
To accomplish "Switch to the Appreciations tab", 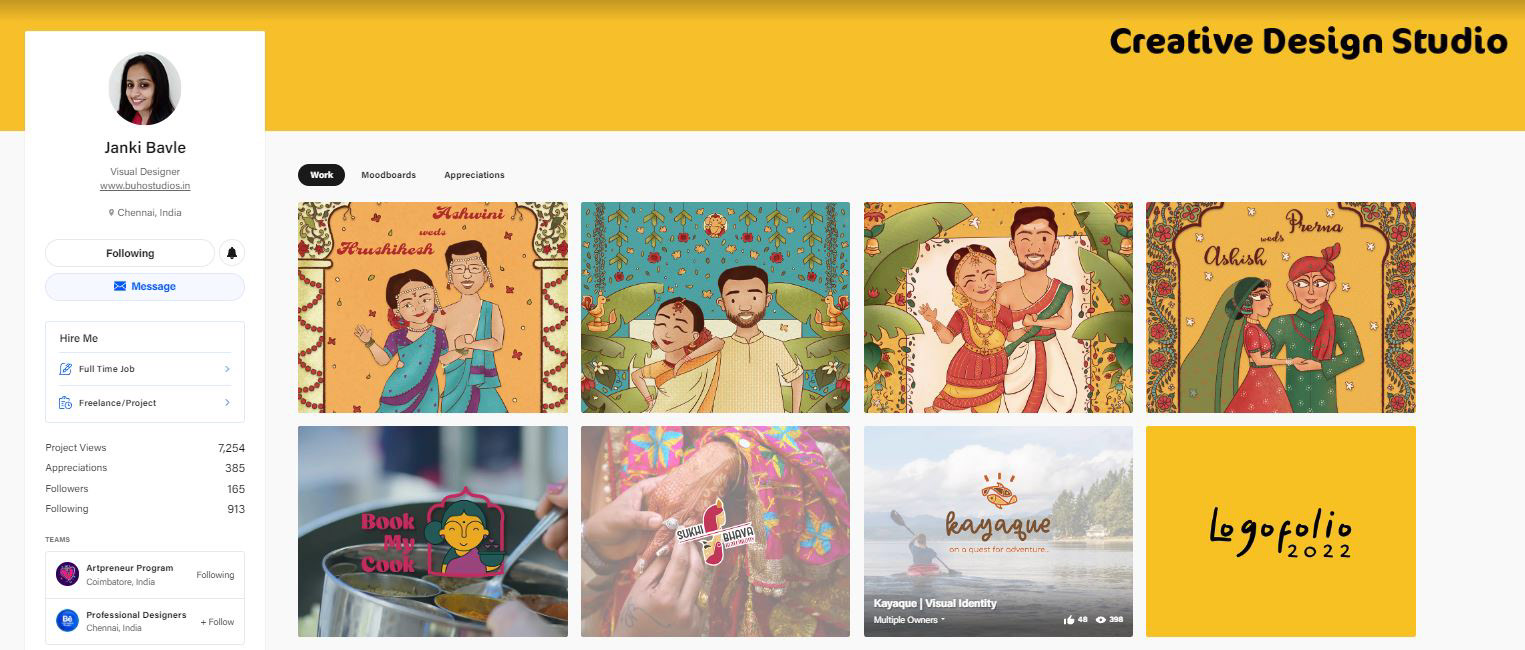I will coord(474,175).
